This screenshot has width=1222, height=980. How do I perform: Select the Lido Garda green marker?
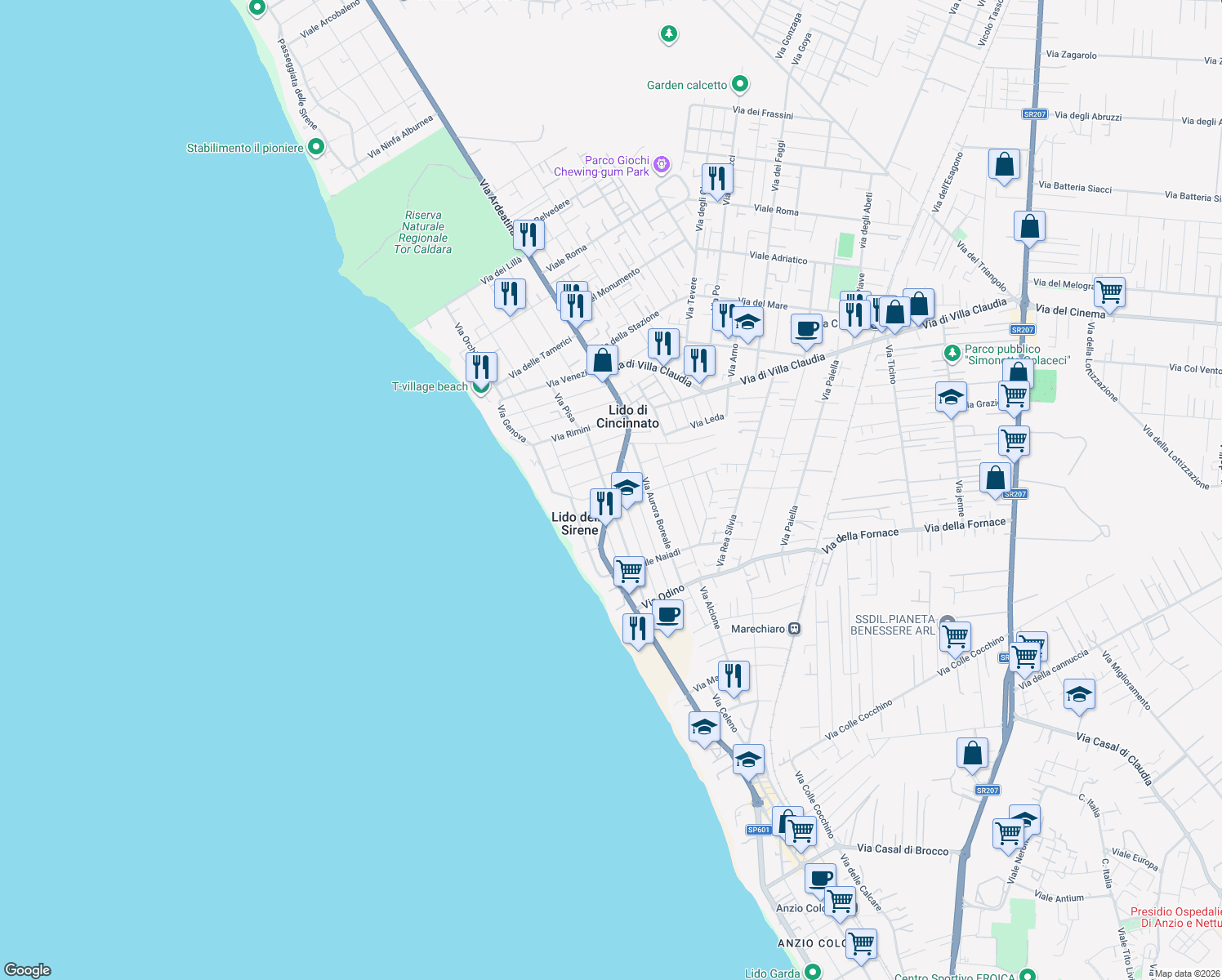(814, 973)
